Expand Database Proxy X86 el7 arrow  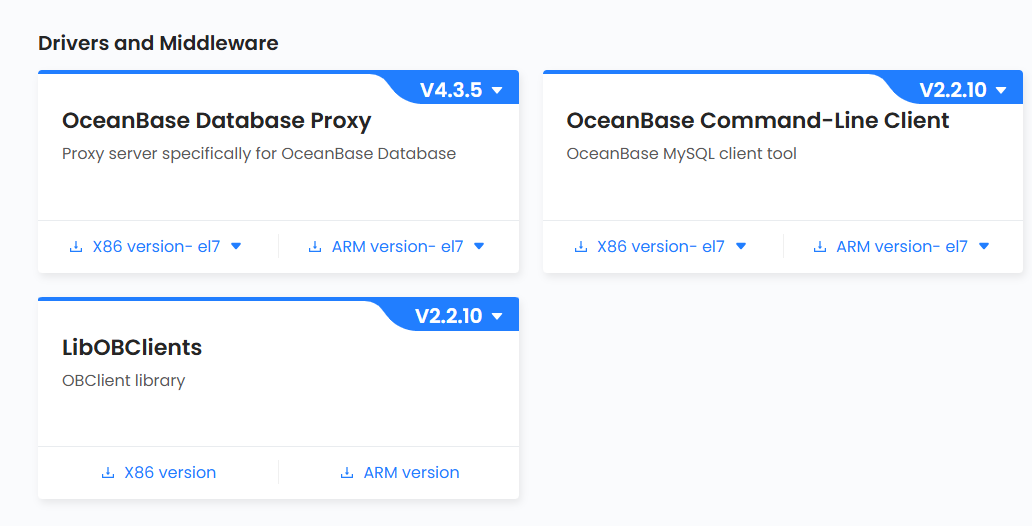coord(236,246)
